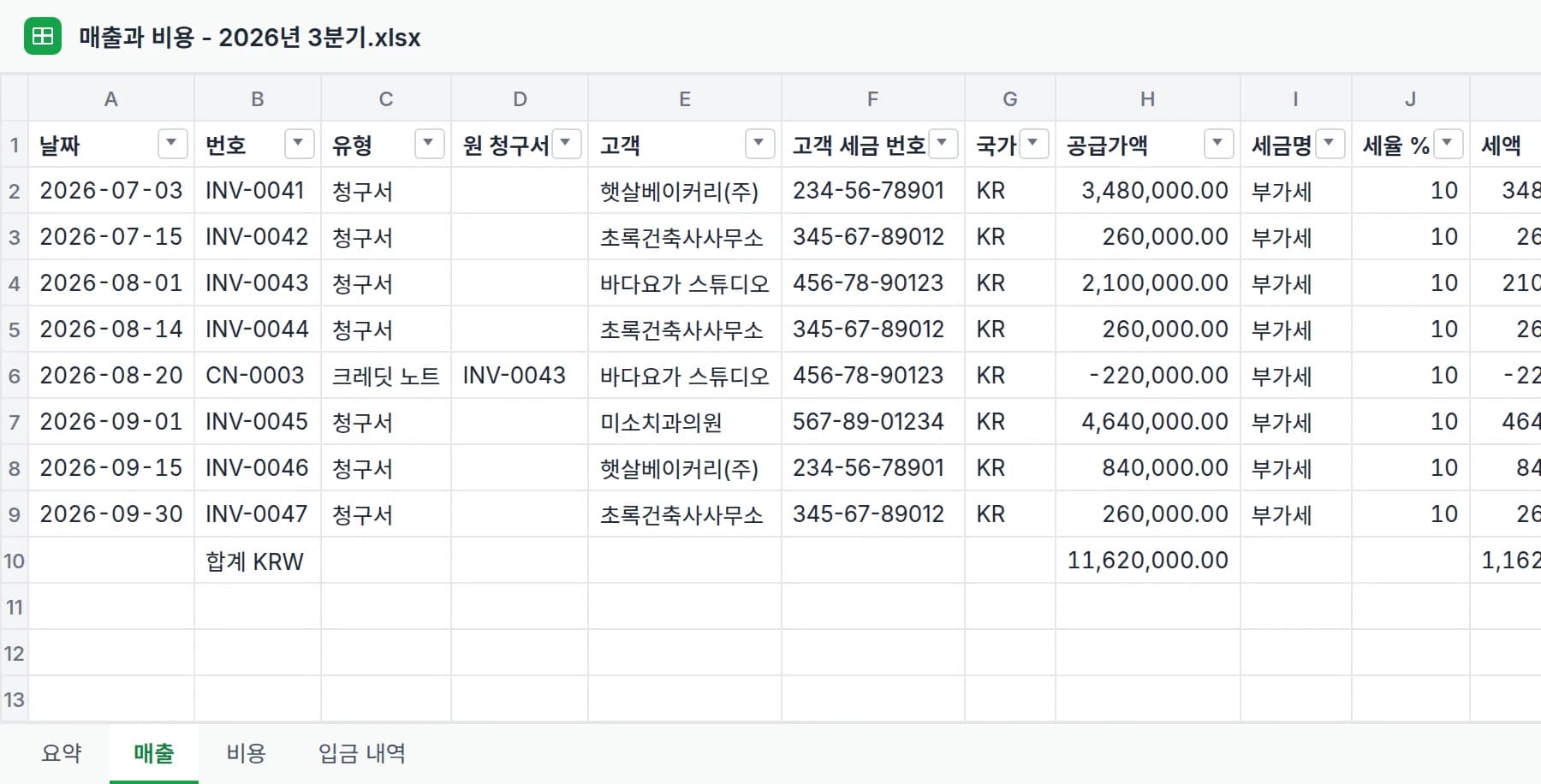This screenshot has width=1541, height=784.
Task: Open the 세율 % column filter dropdown
Action: [1448, 144]
